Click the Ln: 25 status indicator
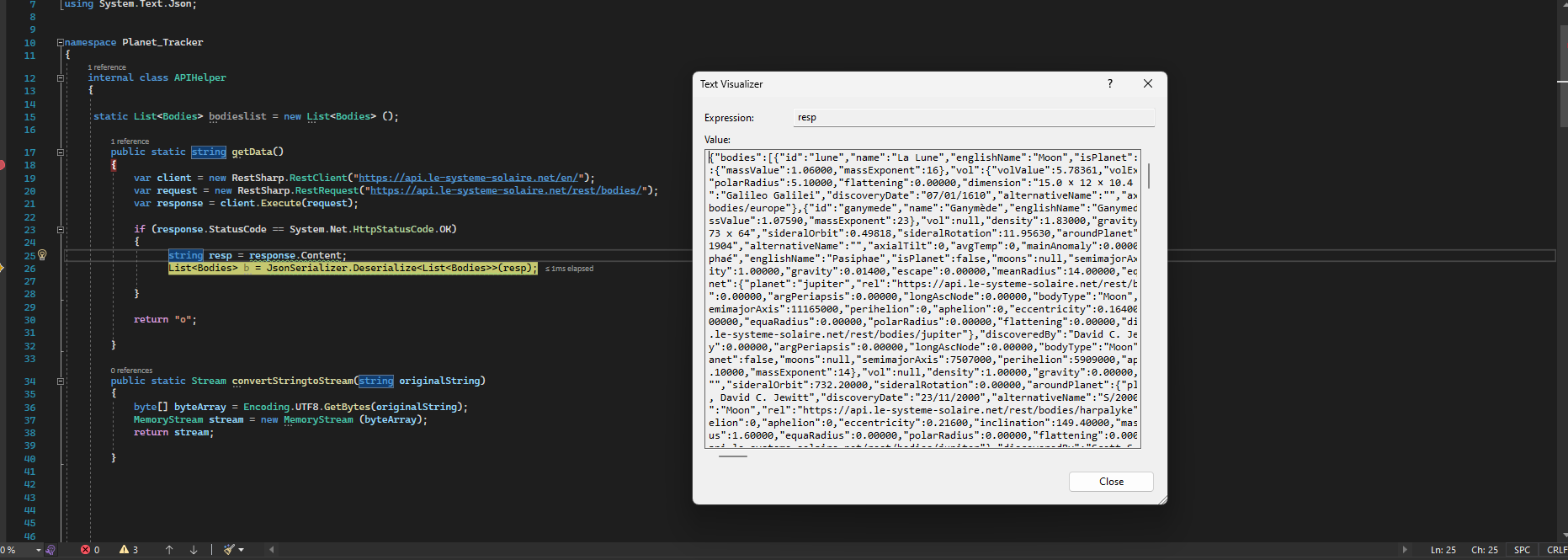 pyautogui.click(x=1443, y=550)
